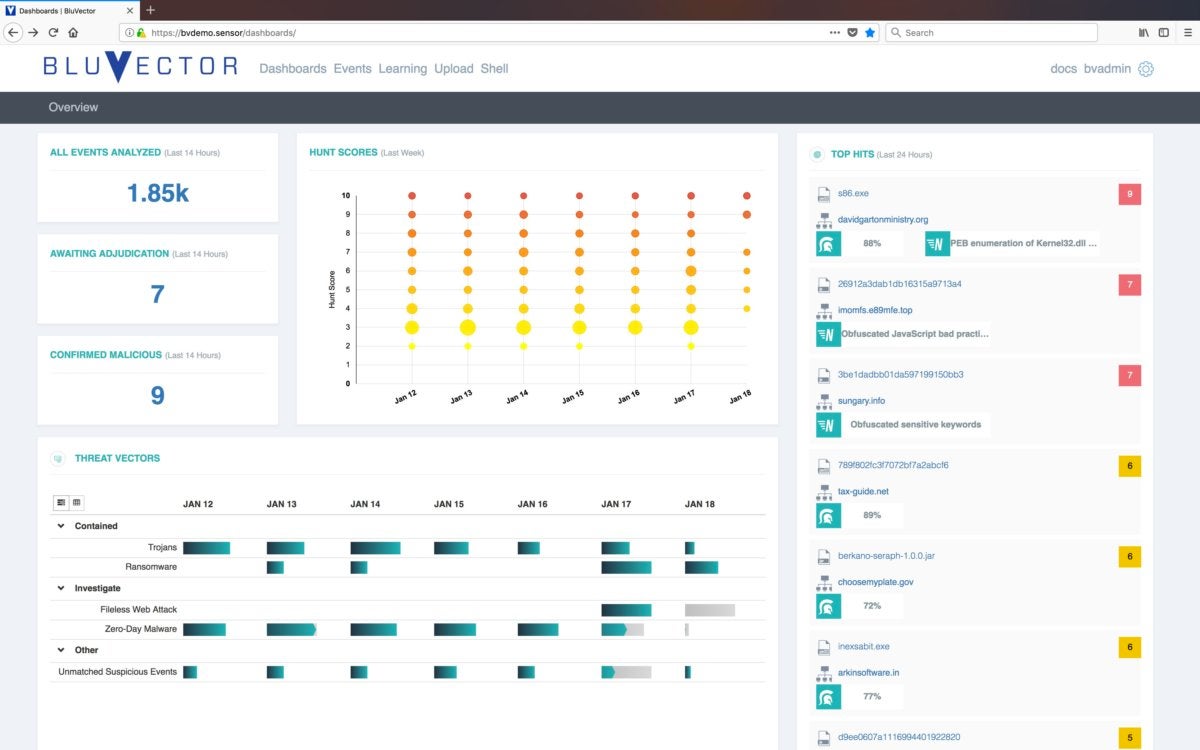Screen dimensions: 1200x750
Task: Click the Fileless Web Attack bar under JAN 17
Action: pos(626,610)
